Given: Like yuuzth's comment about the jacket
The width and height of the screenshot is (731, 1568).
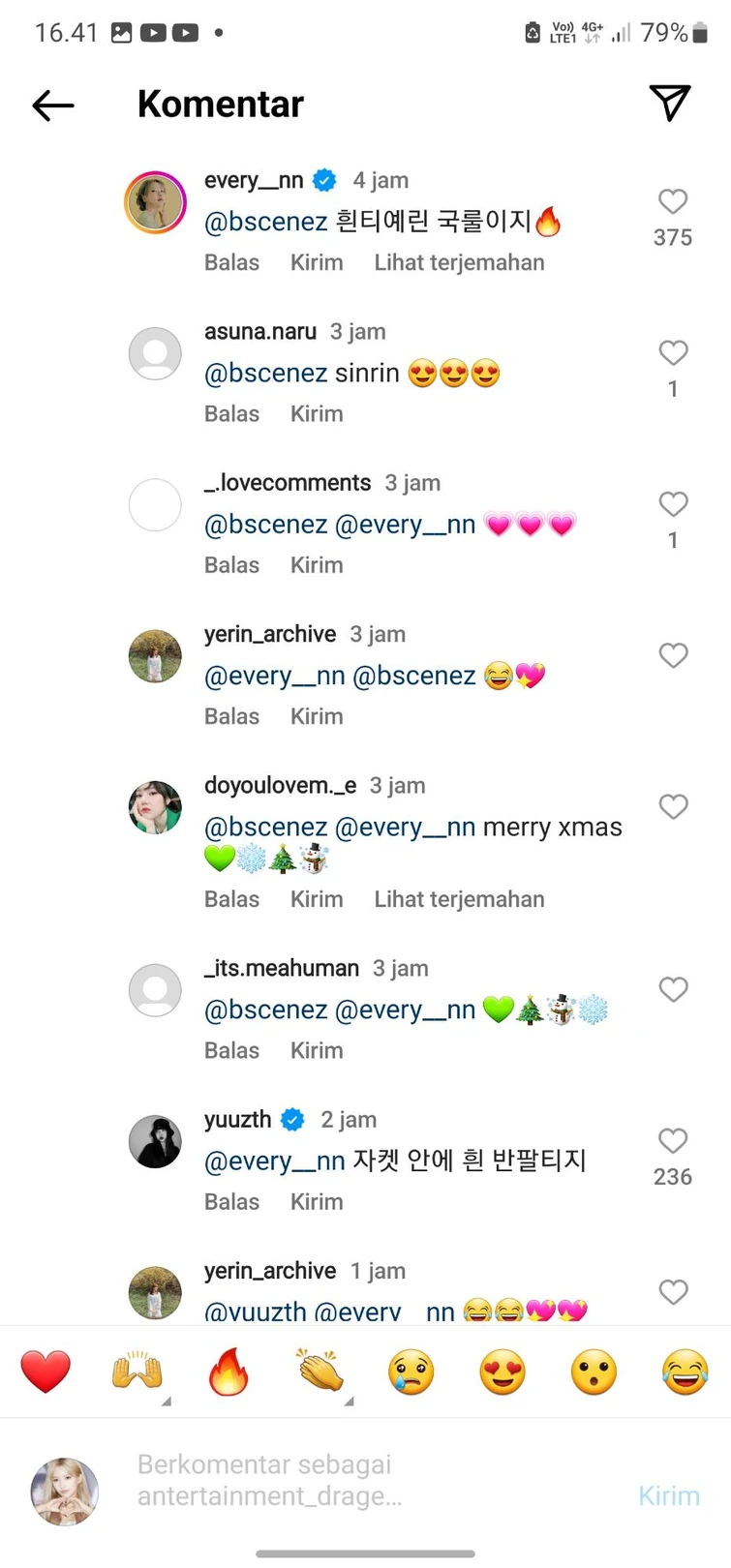Looking at the screenshot, I should pyautogui.click(x=673, y=1139).
